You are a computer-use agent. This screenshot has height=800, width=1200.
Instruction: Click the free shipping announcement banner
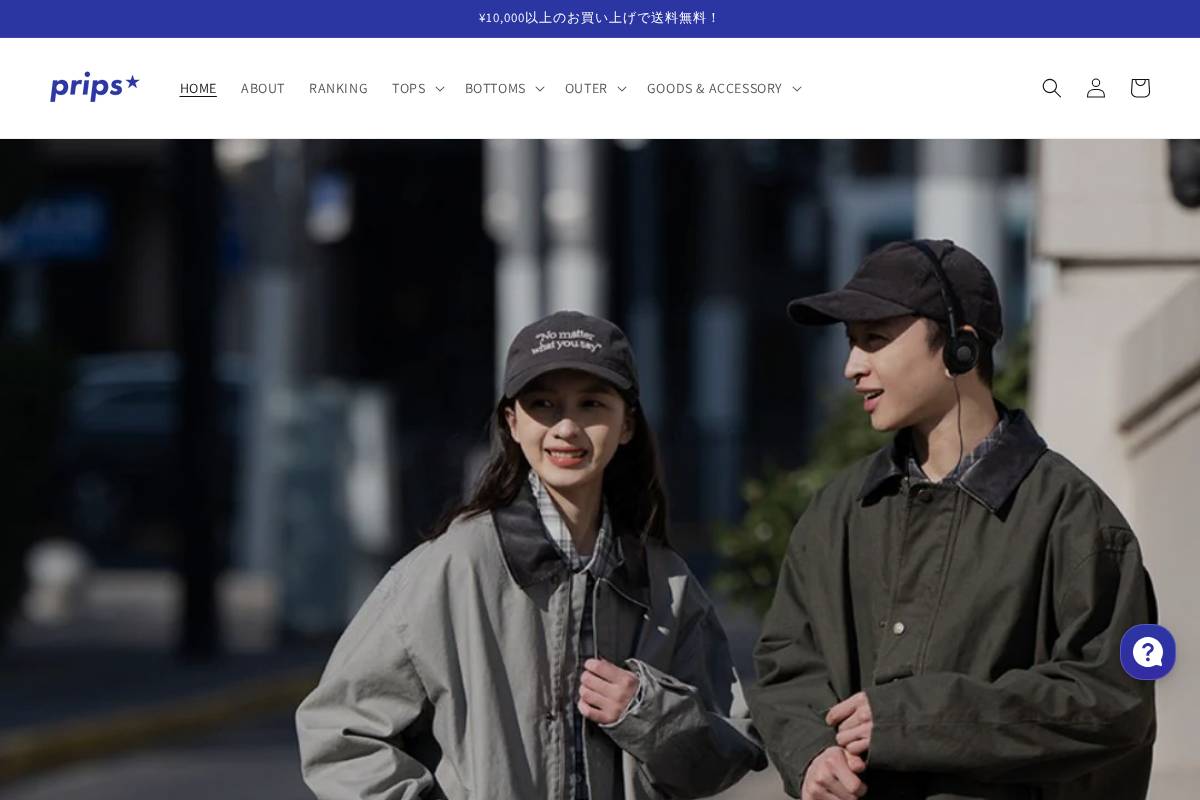click(x=600, y=18)
